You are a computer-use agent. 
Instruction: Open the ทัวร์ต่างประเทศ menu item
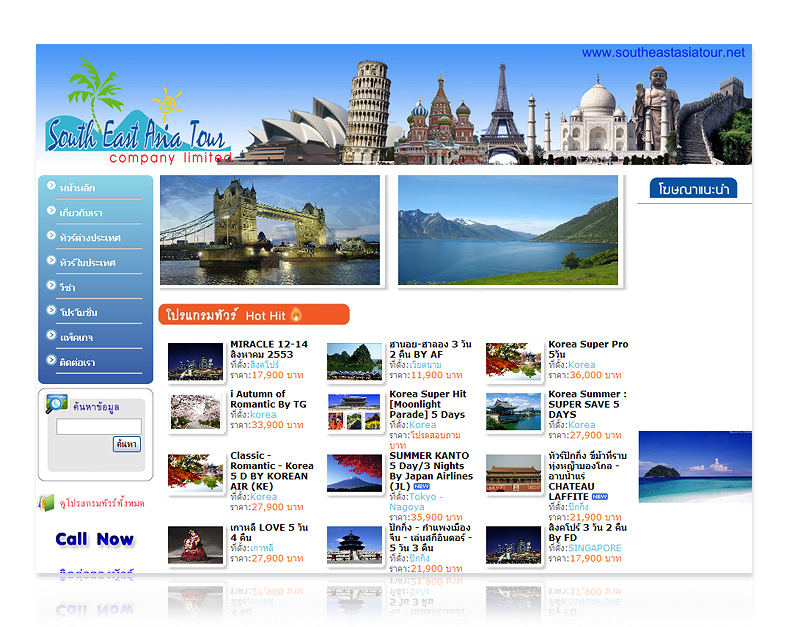[x=89, y=237]
